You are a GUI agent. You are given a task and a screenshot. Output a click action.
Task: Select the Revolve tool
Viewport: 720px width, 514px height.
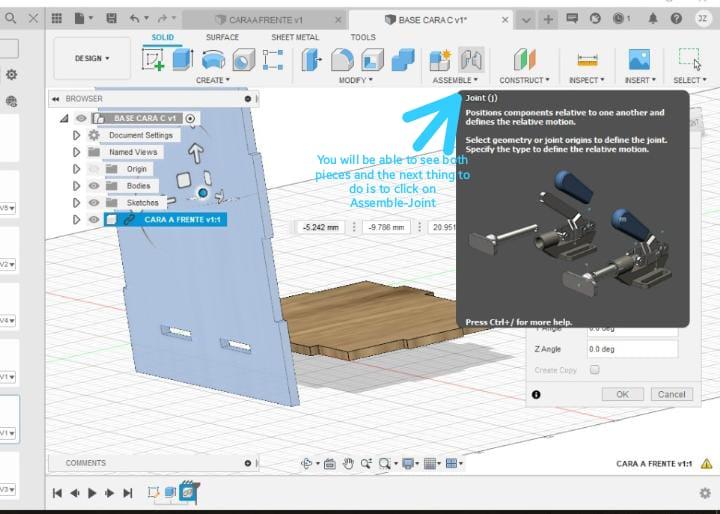(213, 60)
